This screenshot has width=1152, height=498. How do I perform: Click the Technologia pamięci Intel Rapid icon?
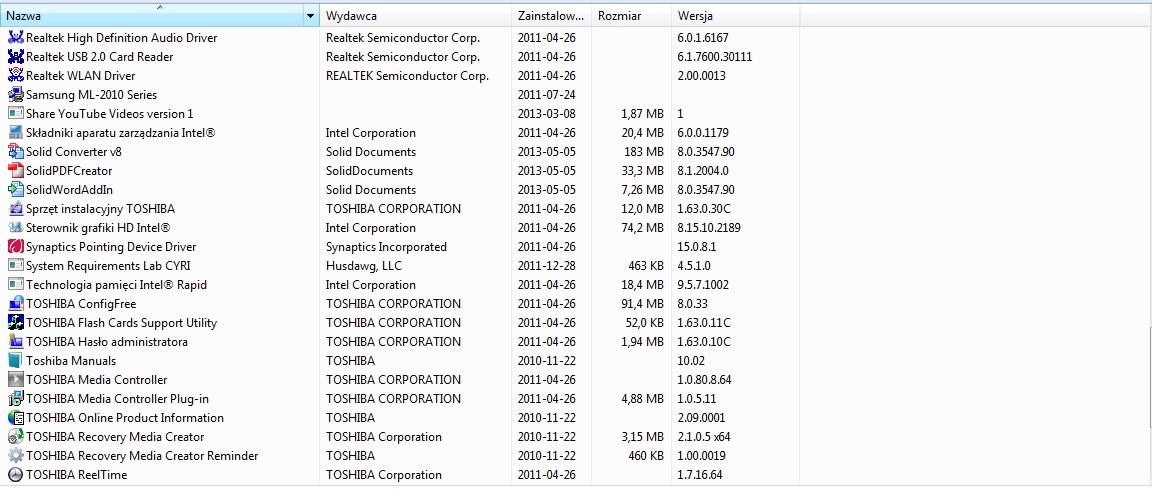[x=15, y=285]
